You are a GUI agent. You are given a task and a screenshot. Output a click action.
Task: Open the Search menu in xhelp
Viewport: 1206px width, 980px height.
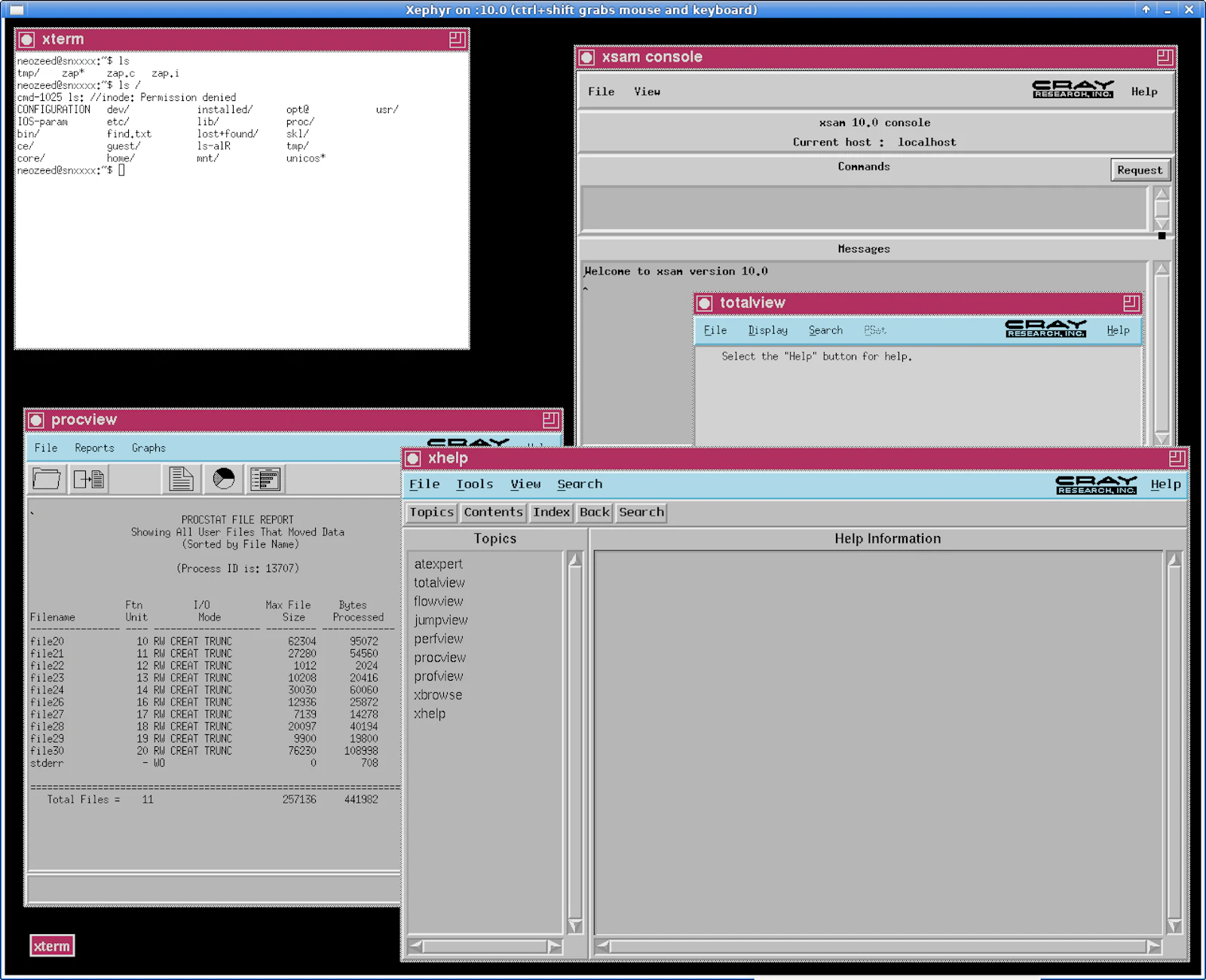click(x=580, y=484)
